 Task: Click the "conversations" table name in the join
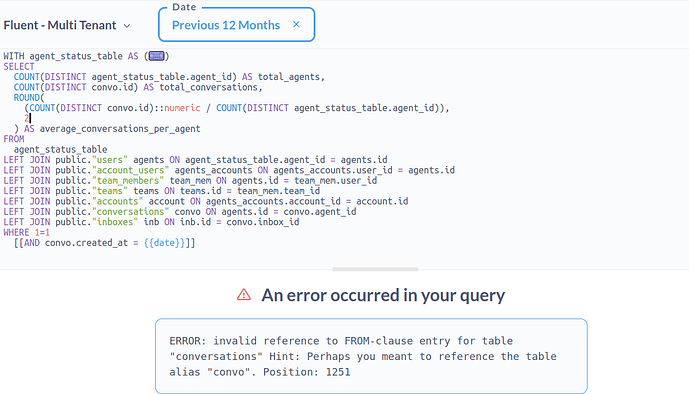(x=131, y=212)
